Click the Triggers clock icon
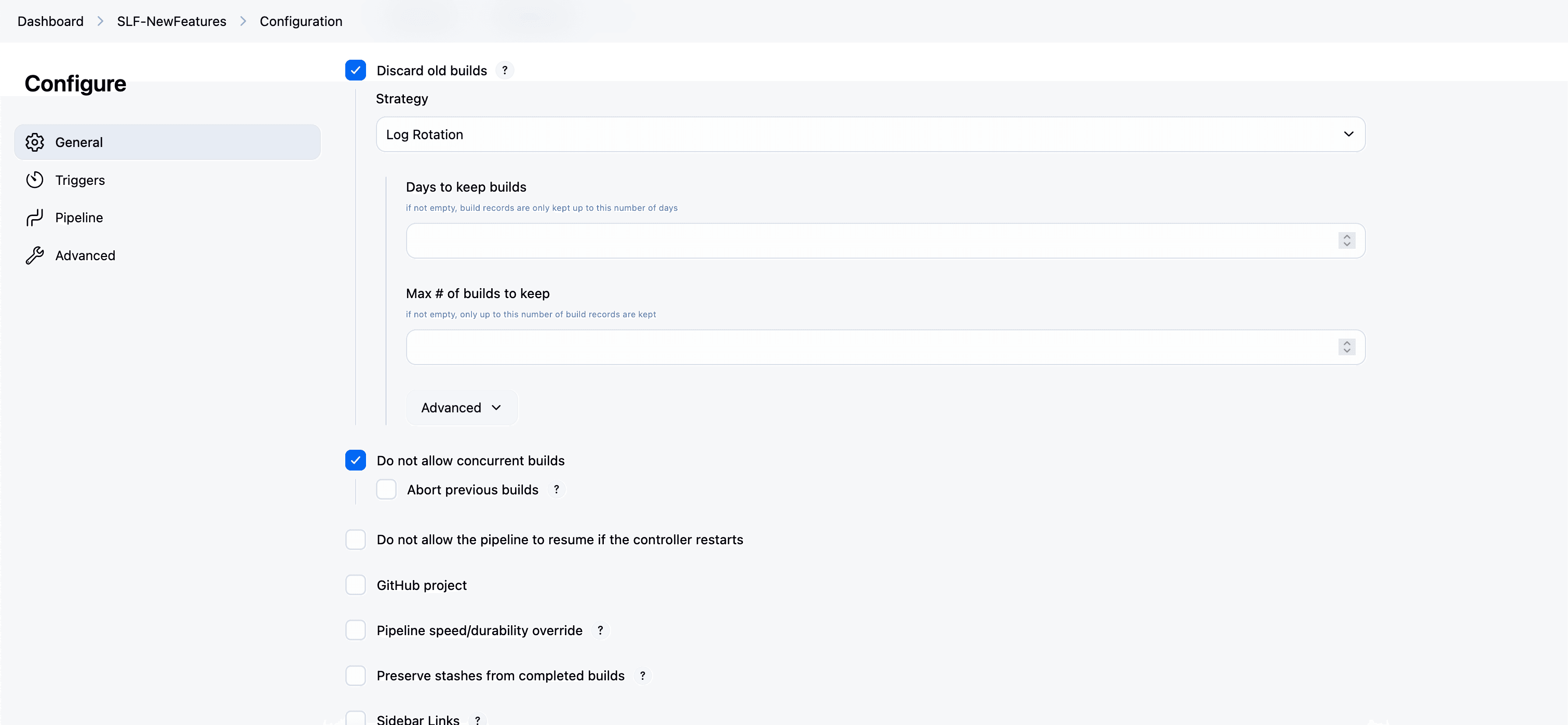The width and height of the screenshot is (1568, 725). point(35,180)
